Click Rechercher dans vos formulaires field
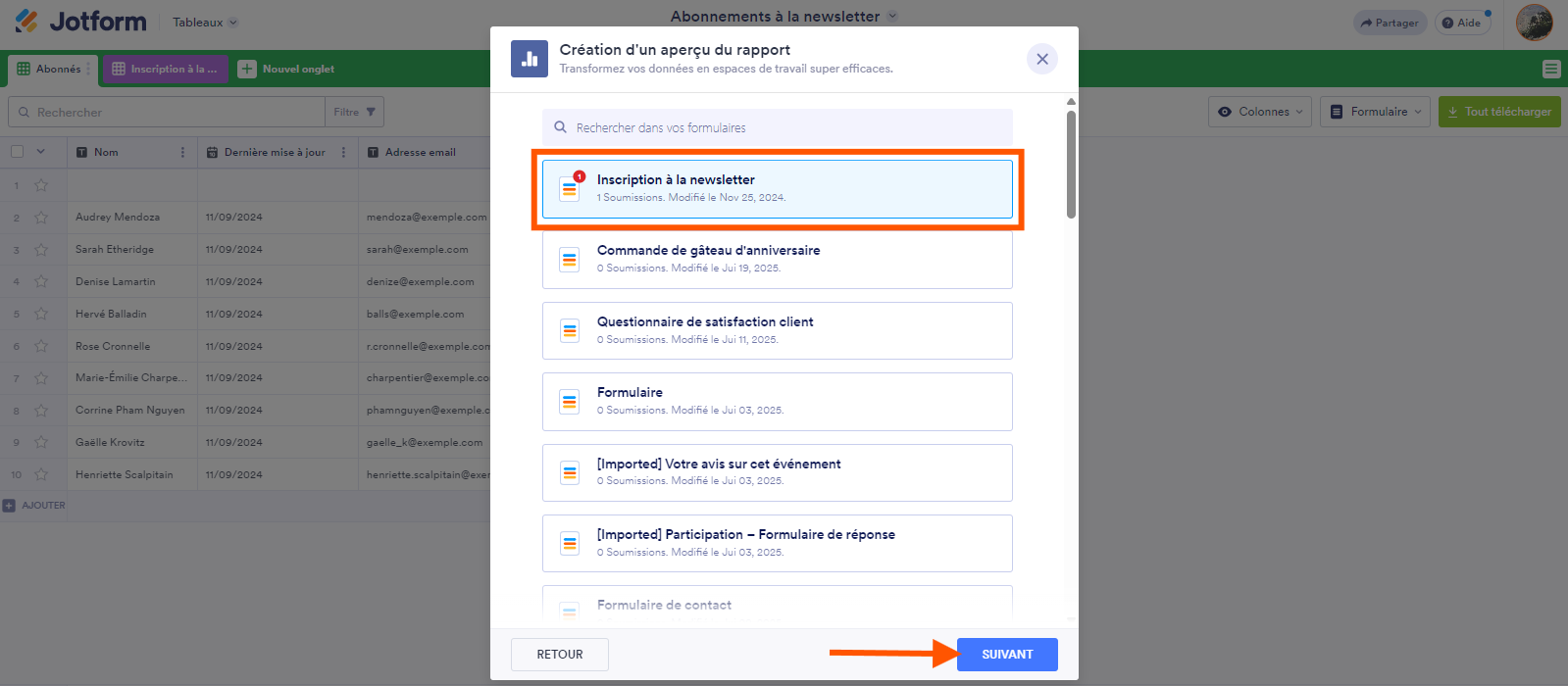1568x686 pixels. [x=778, y=127]
